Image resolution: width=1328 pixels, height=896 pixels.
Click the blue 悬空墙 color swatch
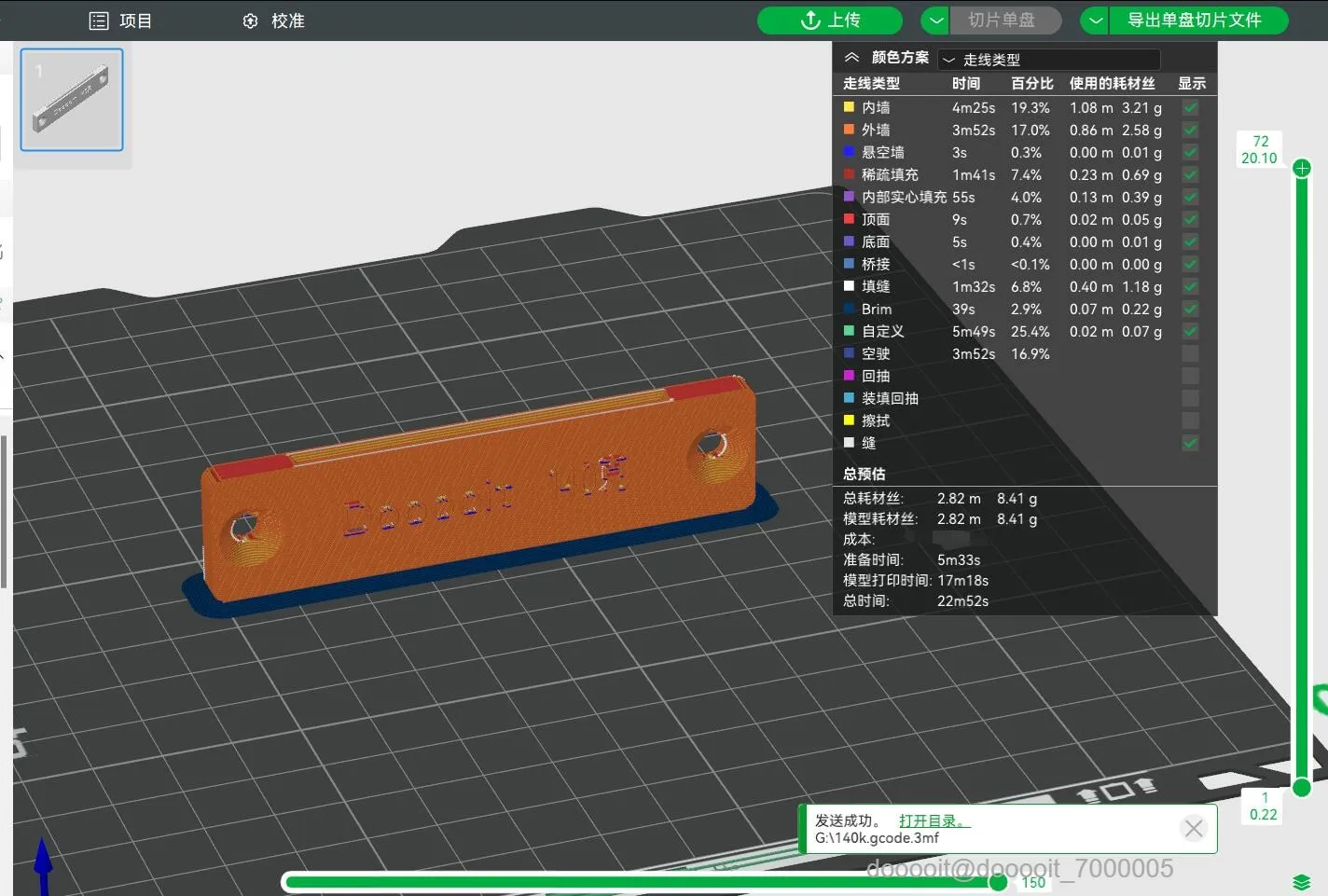coord(849,152)
